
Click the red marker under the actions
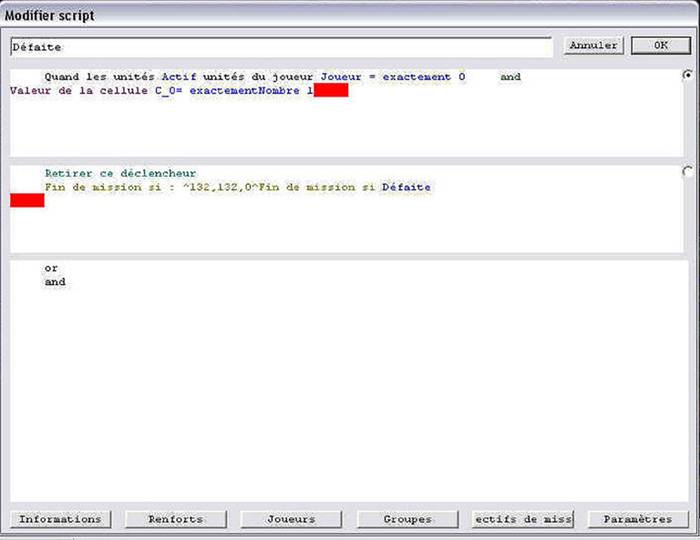tap(27, 201)
